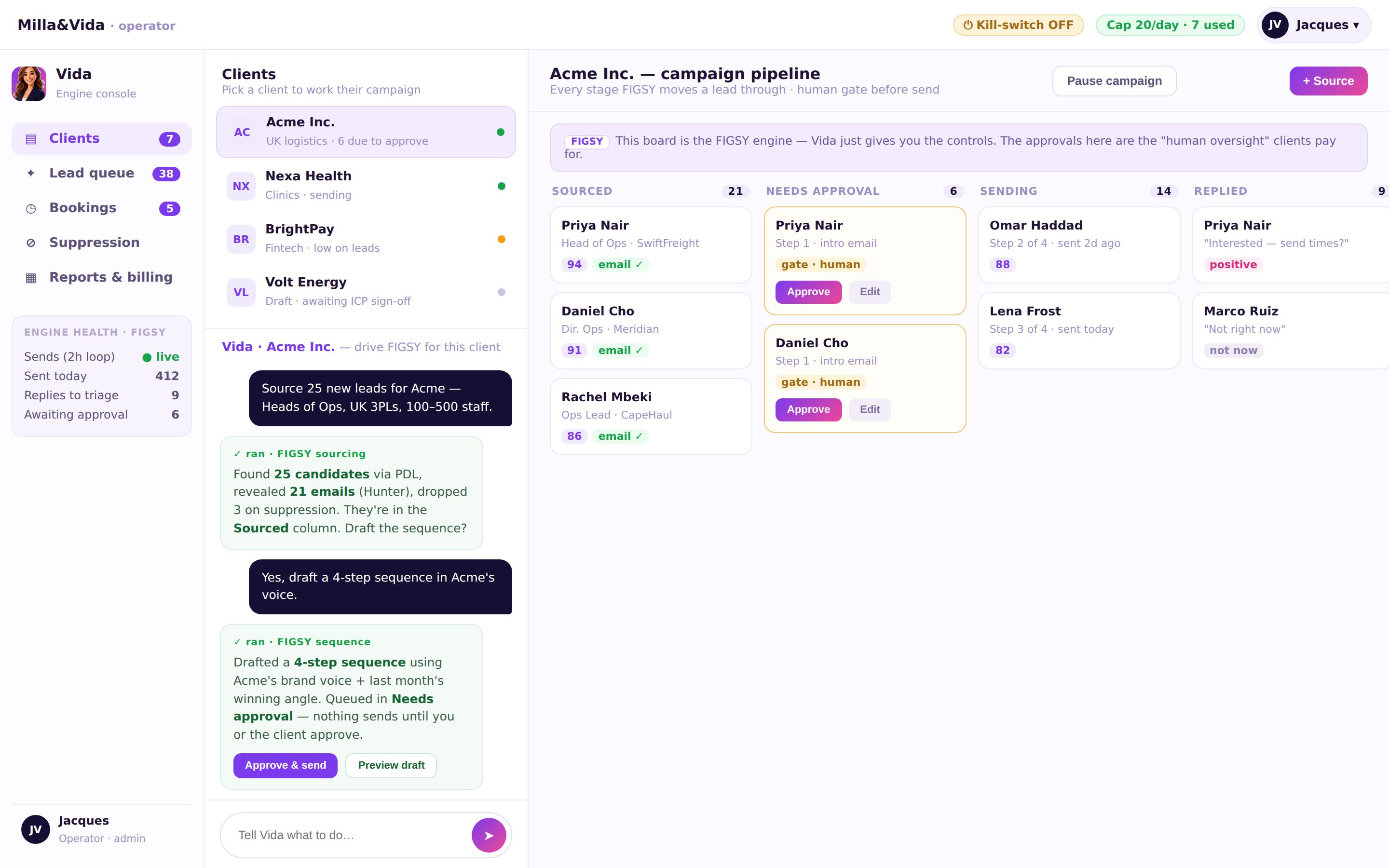Open Suppression list page
This screenshot has width=1389, height=868.
(x=102, y=243)
